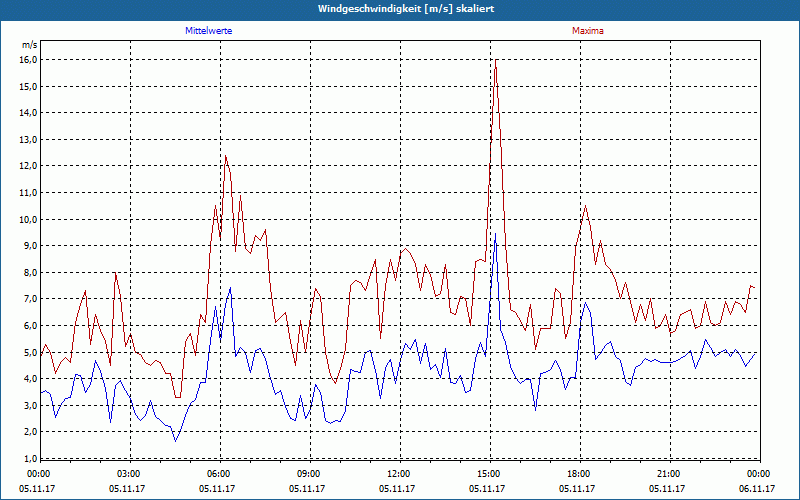Click the '12:00' time label
This screenshot has height=500, width=800.
point(397,474)
